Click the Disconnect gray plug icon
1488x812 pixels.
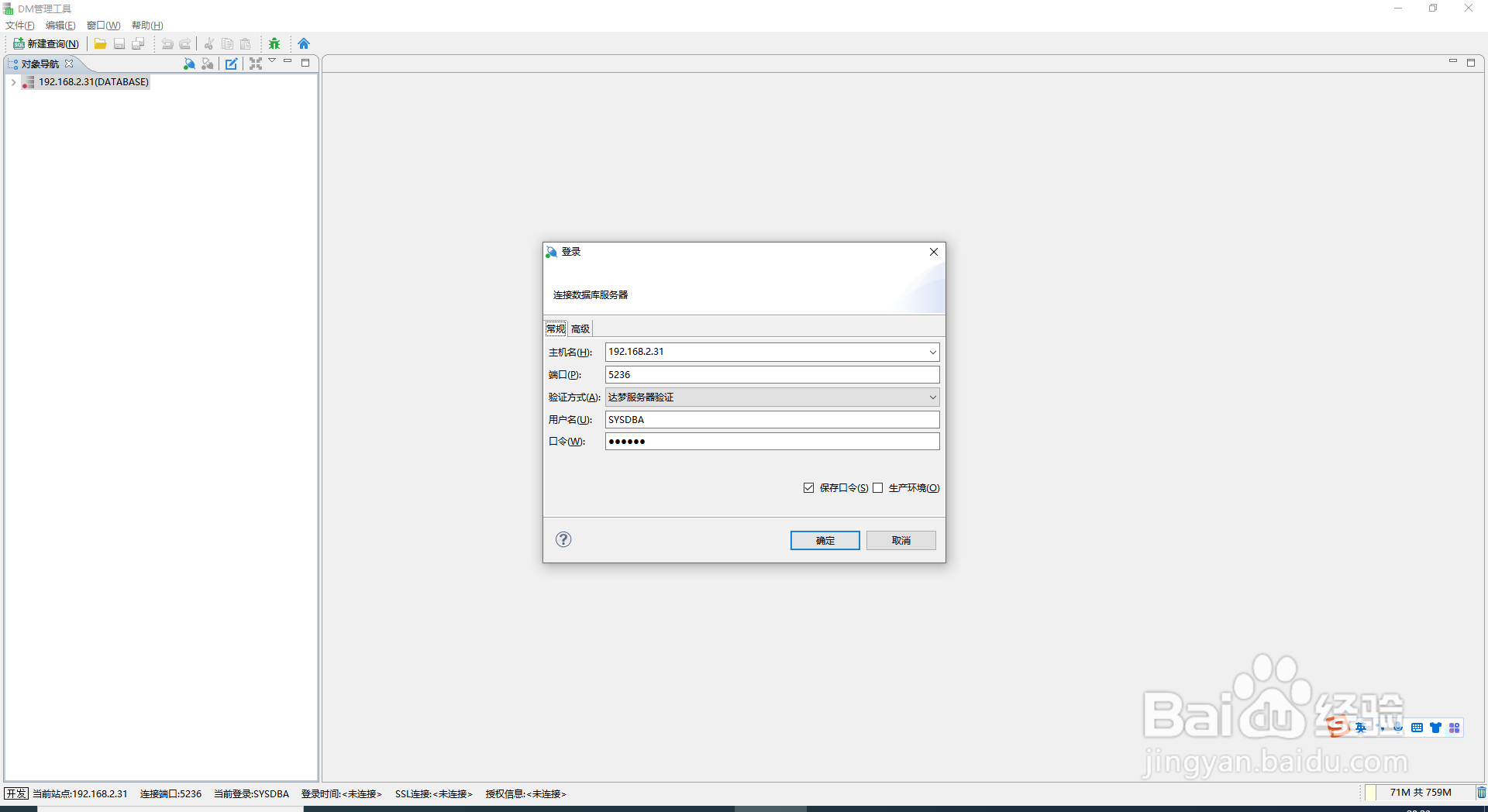(x=208, y=64)
